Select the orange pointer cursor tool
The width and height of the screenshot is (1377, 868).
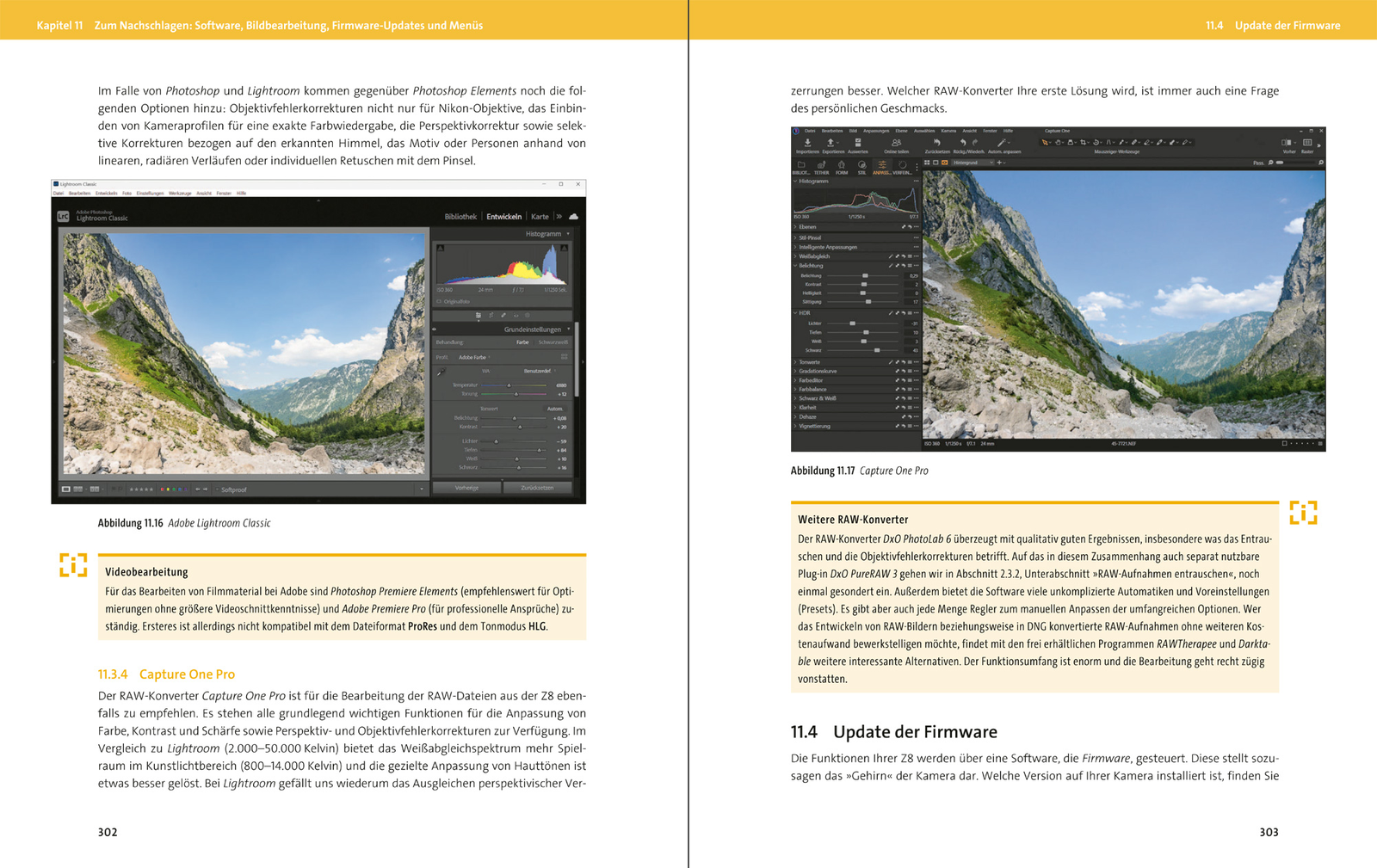tap(1046, 143)
